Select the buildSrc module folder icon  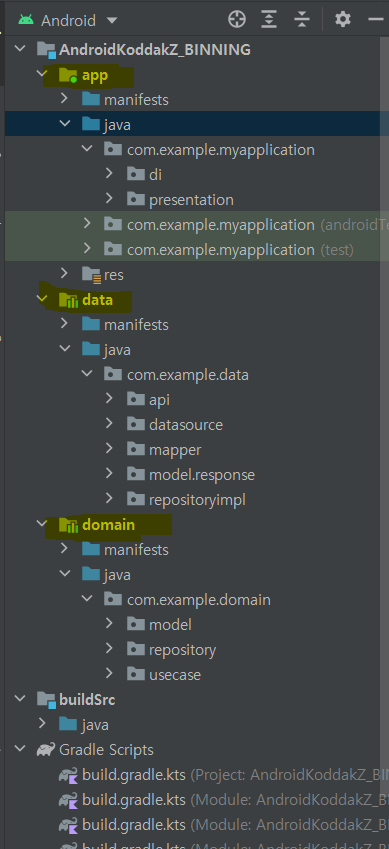47,700
